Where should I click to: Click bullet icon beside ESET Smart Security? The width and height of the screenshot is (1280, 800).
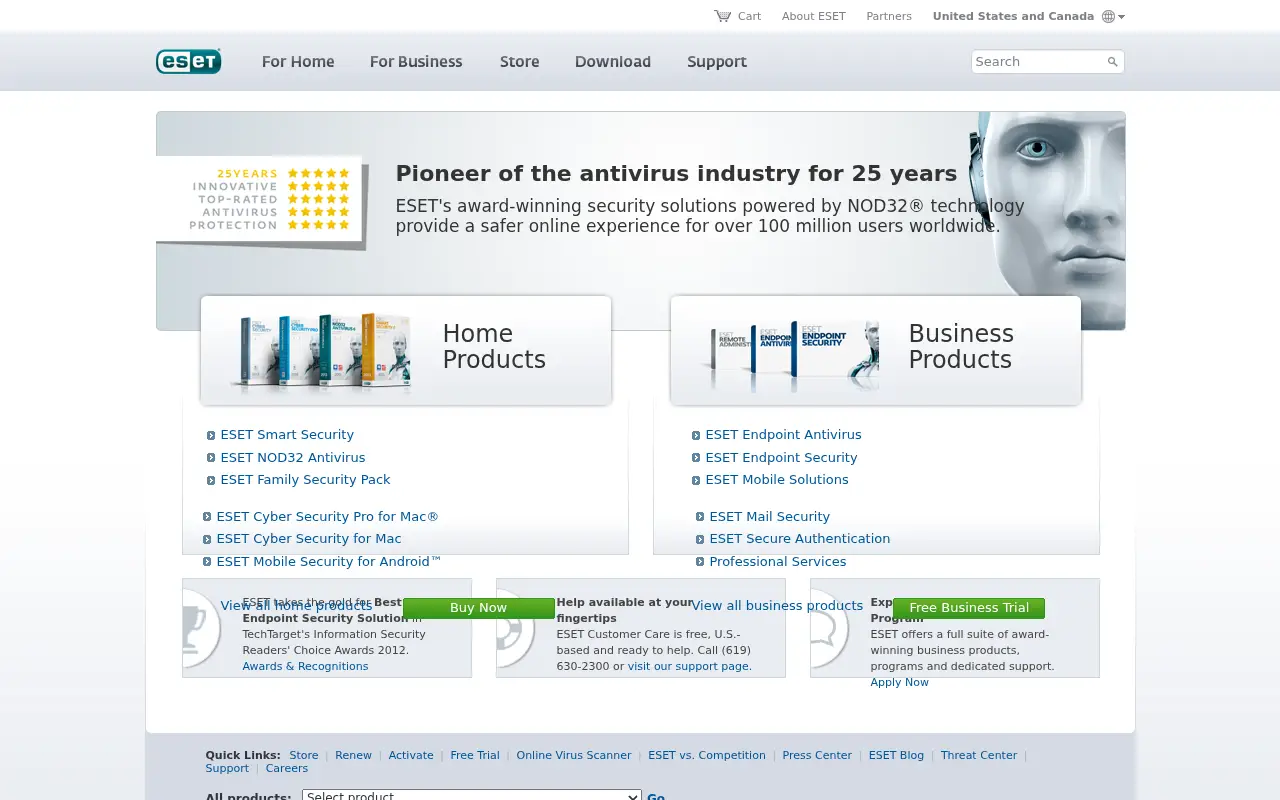point(211,435)
